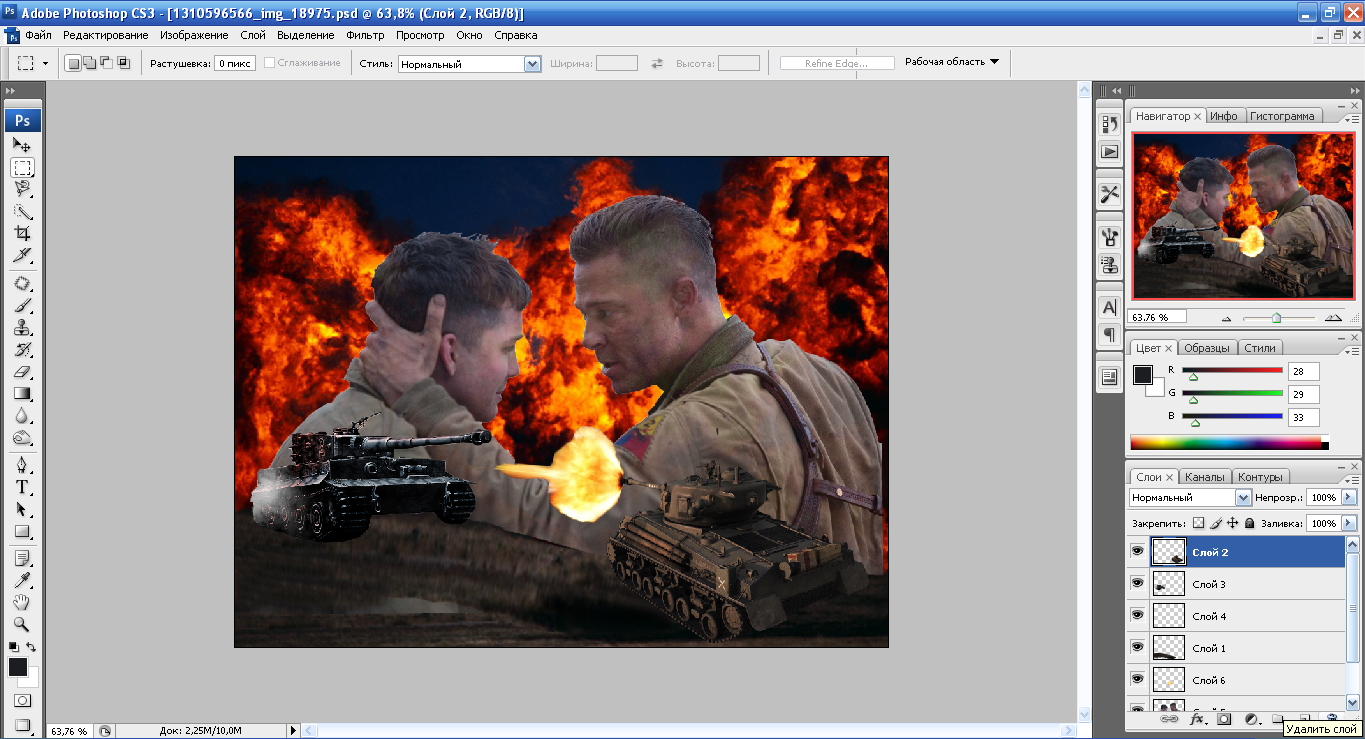The image size is (1365, 739).
Task: Select the Pen tool
Action: point(22,466)
